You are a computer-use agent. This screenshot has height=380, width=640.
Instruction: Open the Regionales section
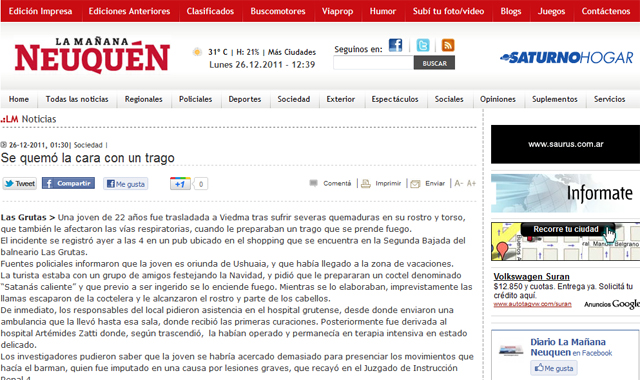[144, 99]
